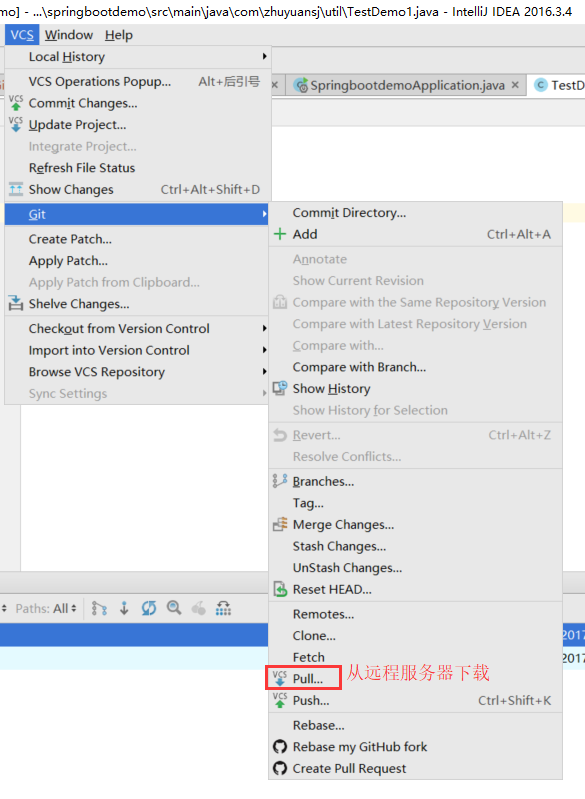Click the GitHub icon beside Create Pull Request
Screen dimensions: 585x799
(280, 768)
